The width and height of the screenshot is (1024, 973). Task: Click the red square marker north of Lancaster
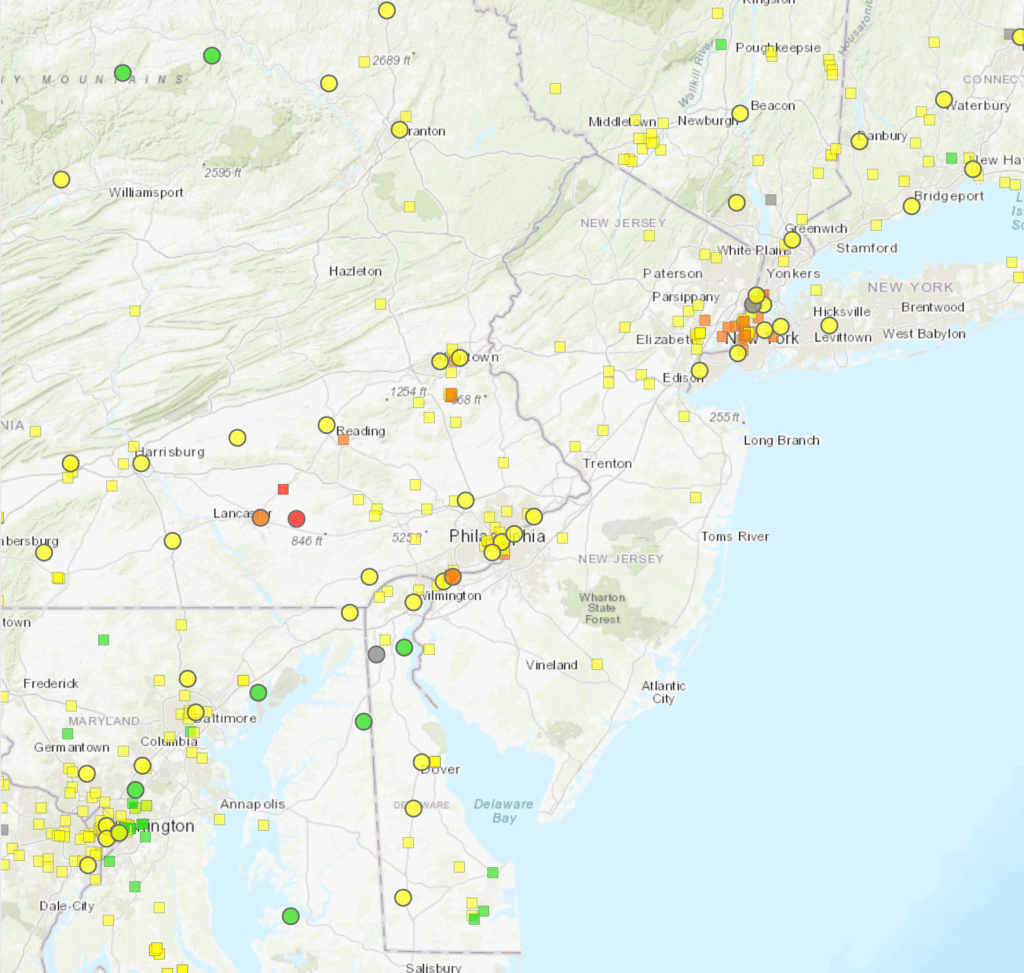[x=283, y=489]
